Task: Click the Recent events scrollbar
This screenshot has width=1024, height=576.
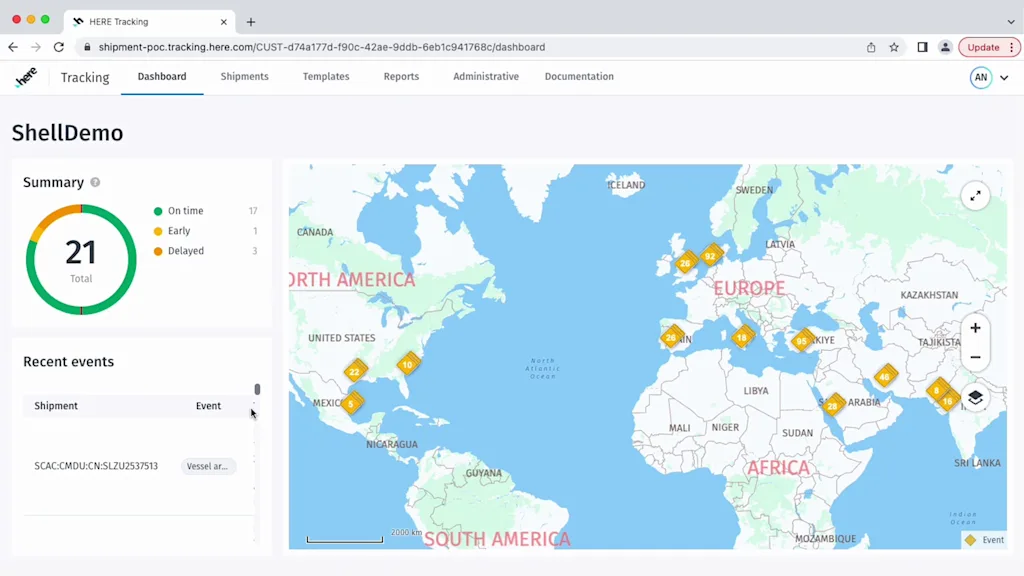Action: pos(258,388)
